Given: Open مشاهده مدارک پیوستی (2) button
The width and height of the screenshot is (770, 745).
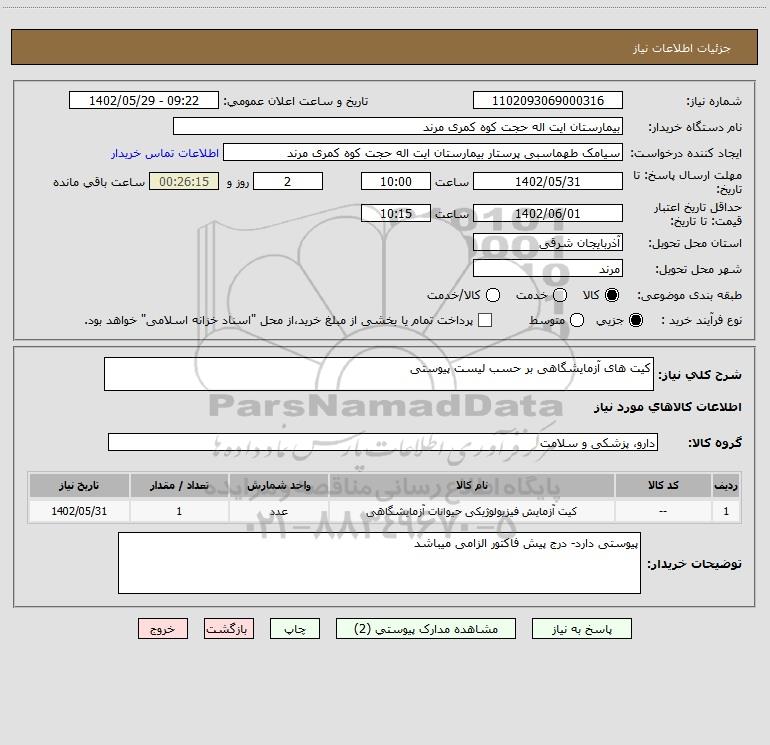Looking at the screenshot, I should point(426,629).
